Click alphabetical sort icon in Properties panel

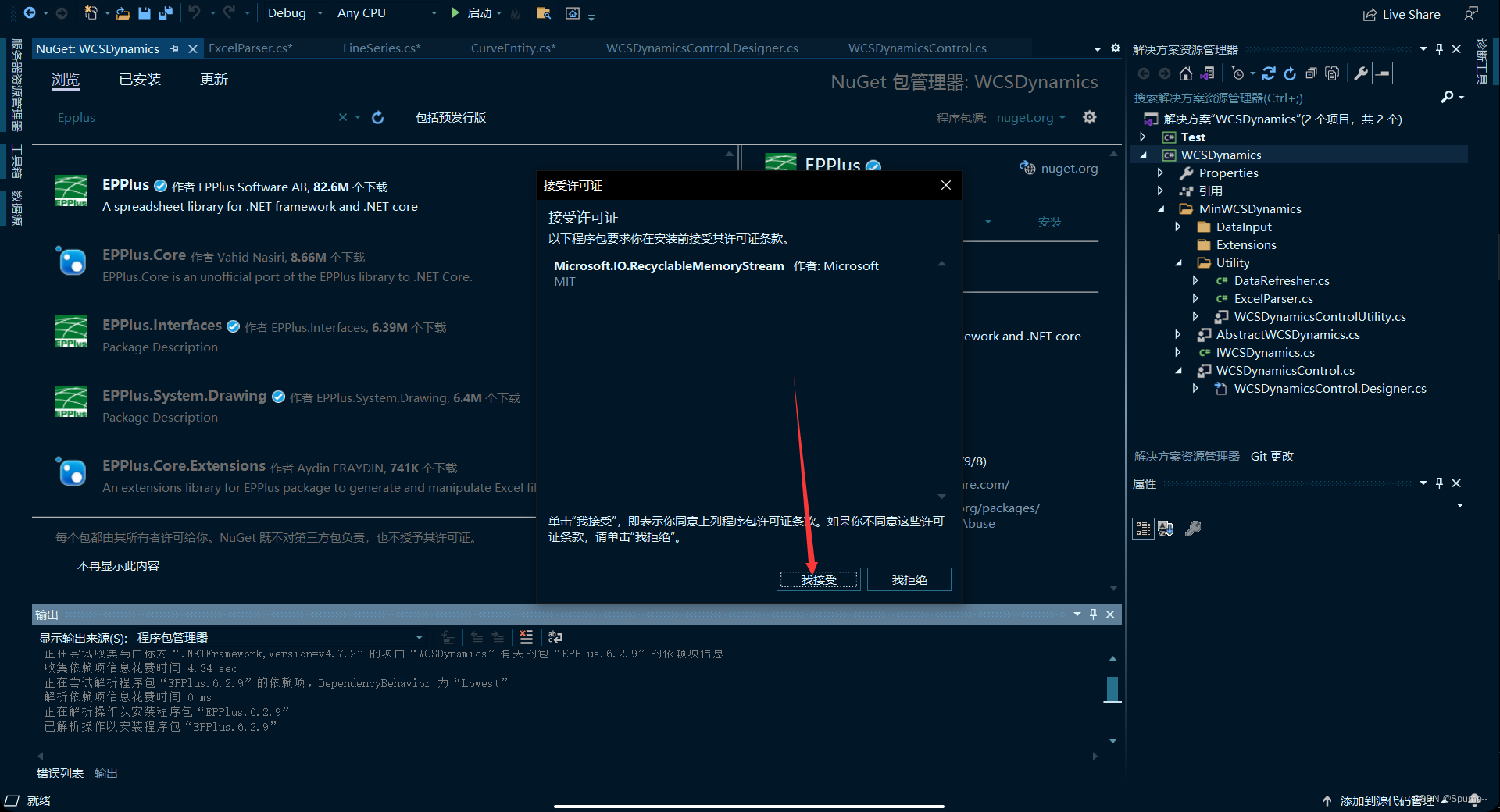point(1166,529)
